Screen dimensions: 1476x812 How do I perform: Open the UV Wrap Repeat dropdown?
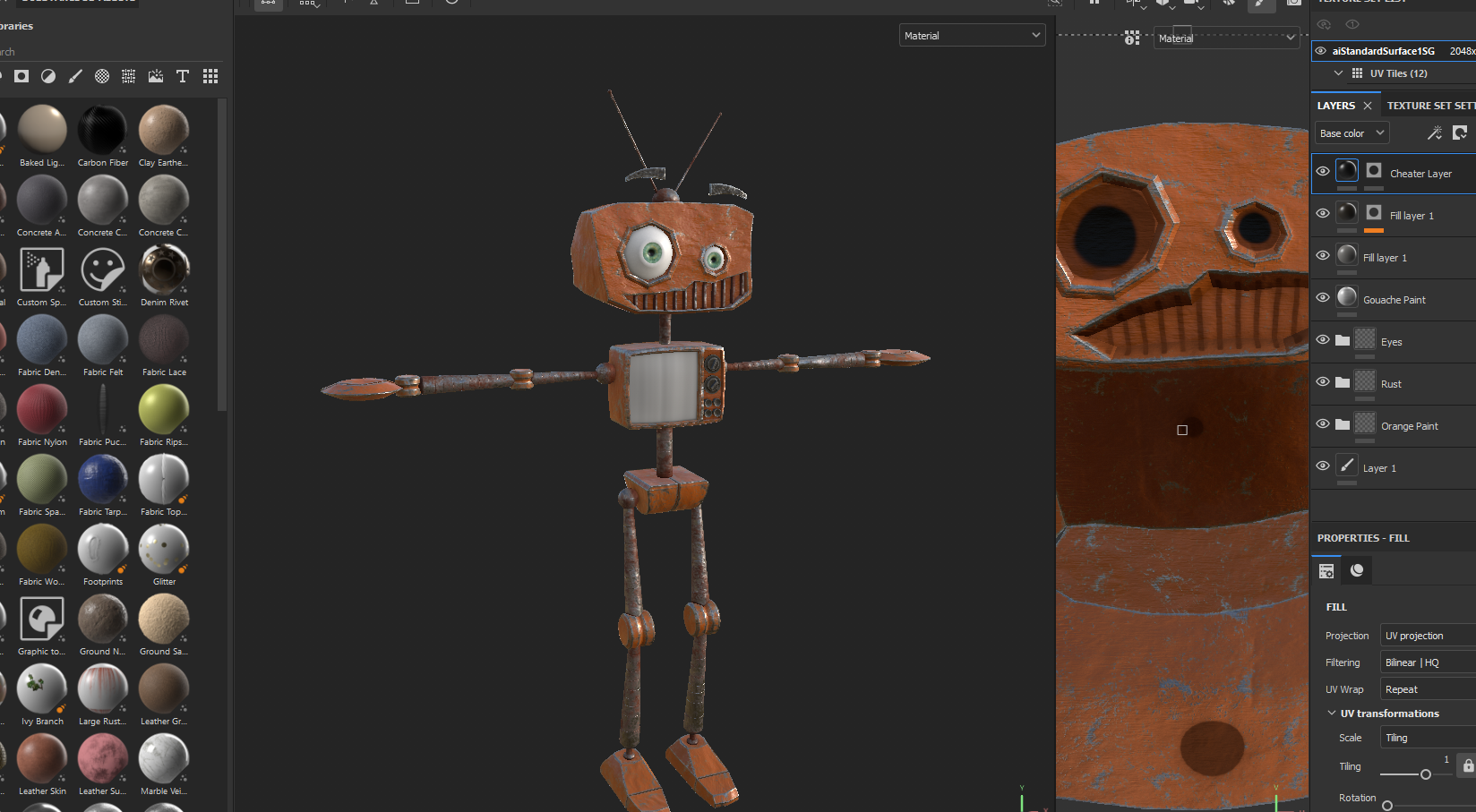(x=1428, y=689)
